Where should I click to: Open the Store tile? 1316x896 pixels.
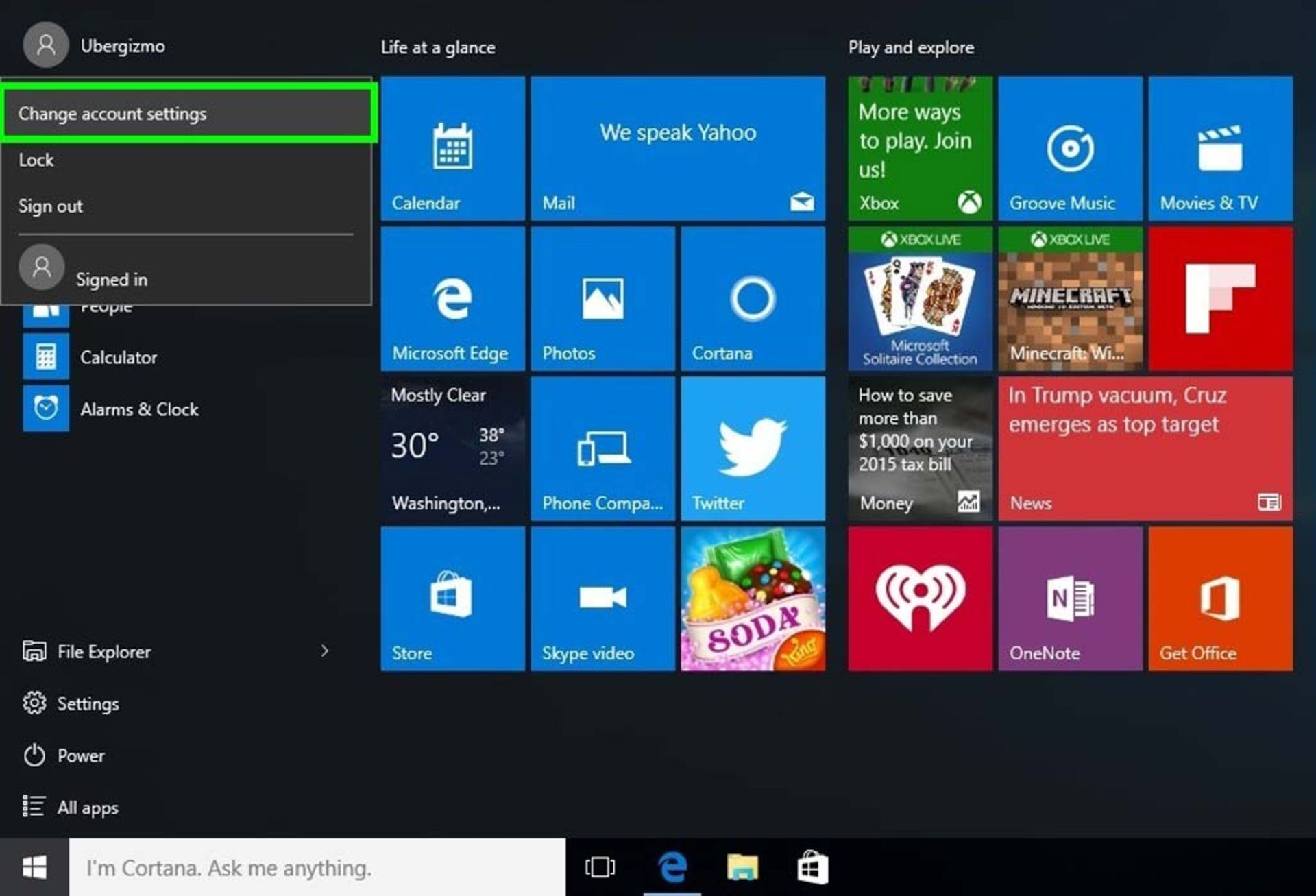point(452,598)
